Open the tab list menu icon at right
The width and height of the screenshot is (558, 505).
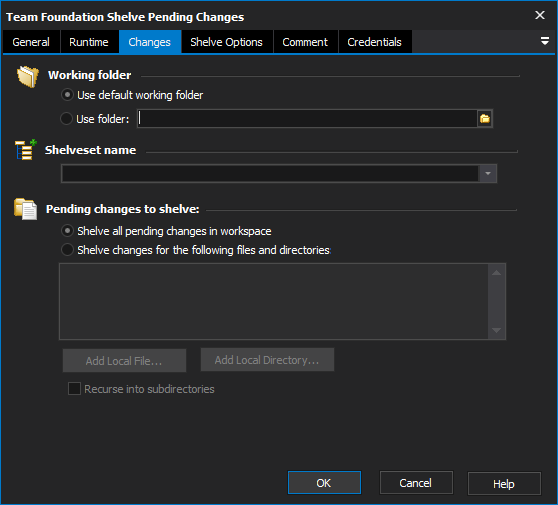[544, 41]
